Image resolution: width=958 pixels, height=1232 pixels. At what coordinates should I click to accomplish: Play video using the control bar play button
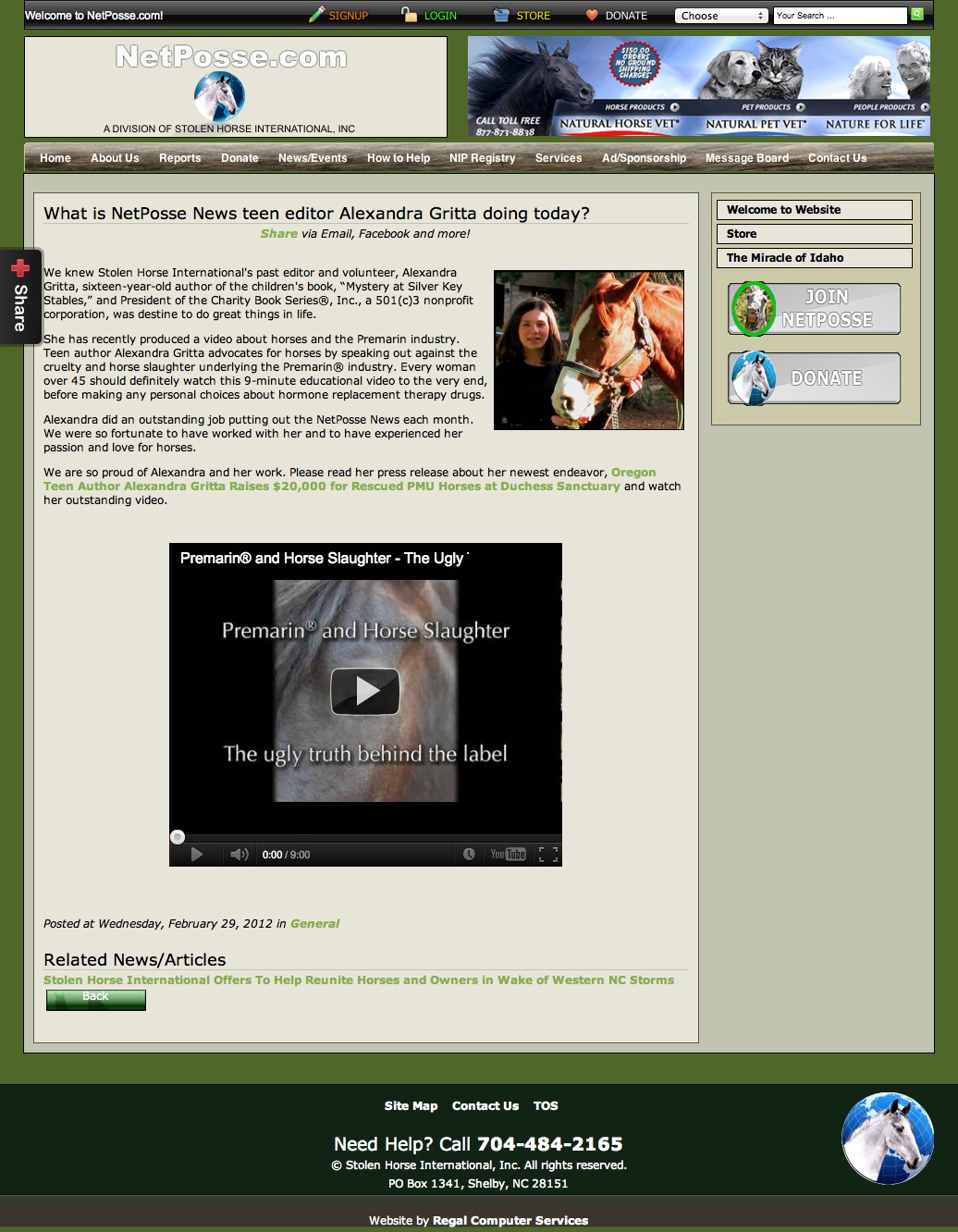click(196, 855)
